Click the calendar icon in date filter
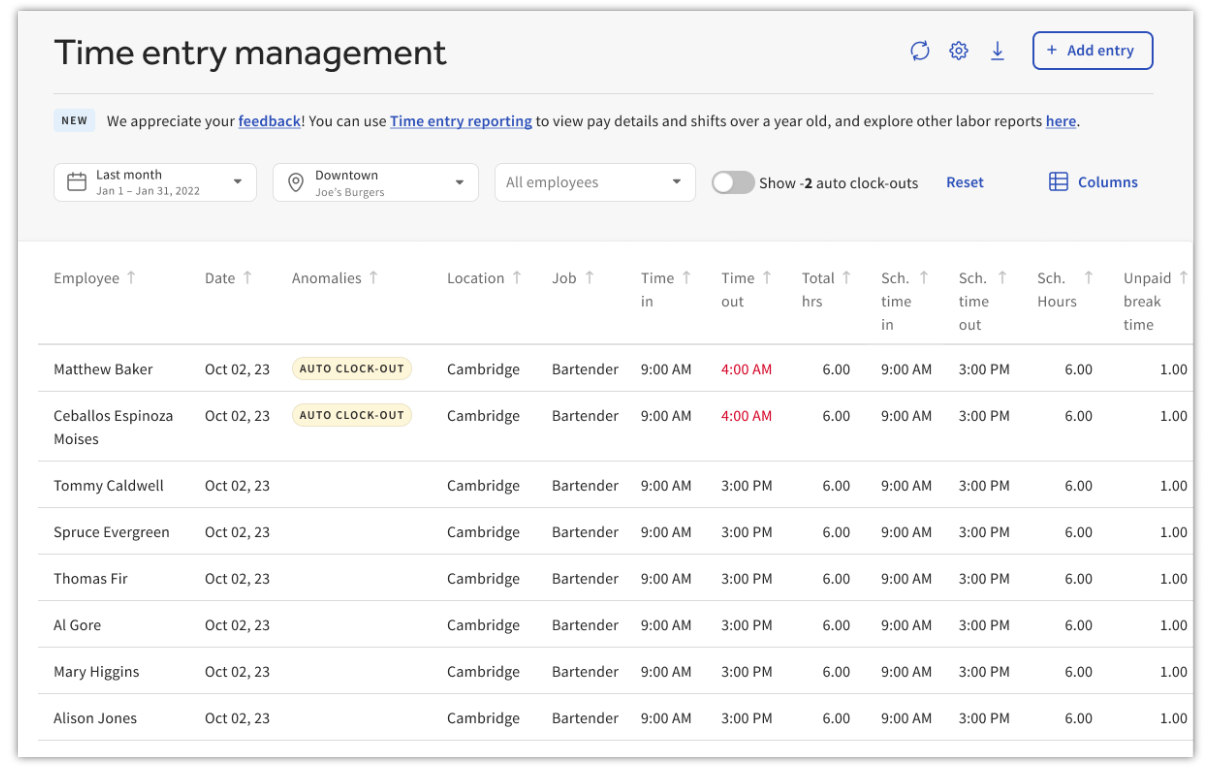 [x=78, y=182]
